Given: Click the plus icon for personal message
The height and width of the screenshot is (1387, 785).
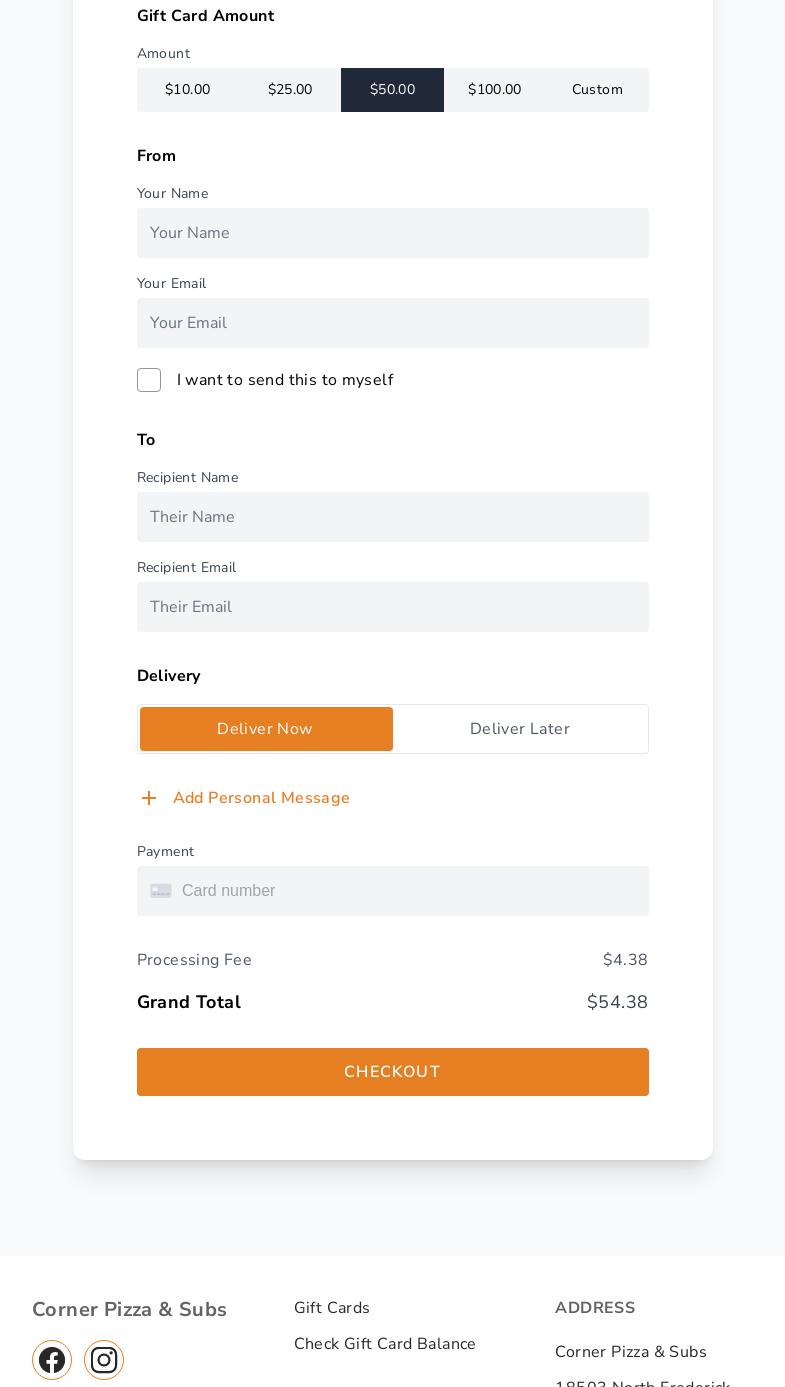Looking at the screenshot, I should tap(149, 798).
